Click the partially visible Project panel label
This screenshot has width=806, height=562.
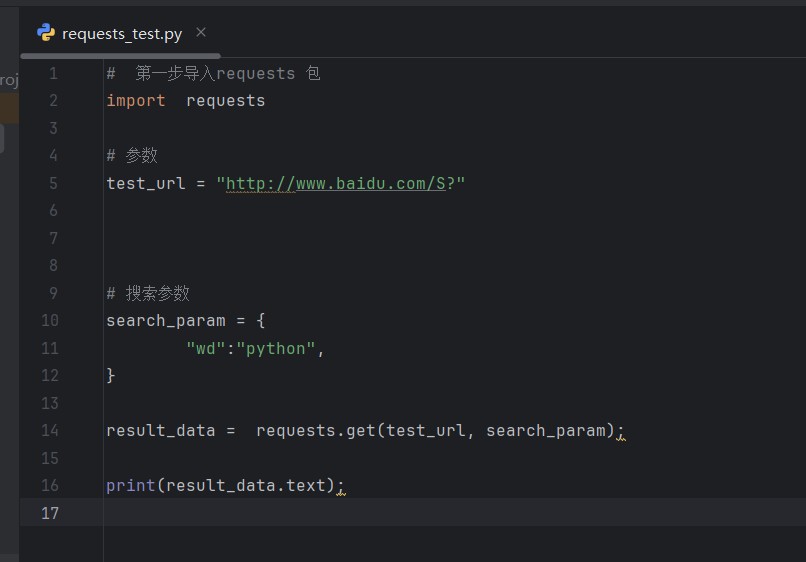click(9, 80)
